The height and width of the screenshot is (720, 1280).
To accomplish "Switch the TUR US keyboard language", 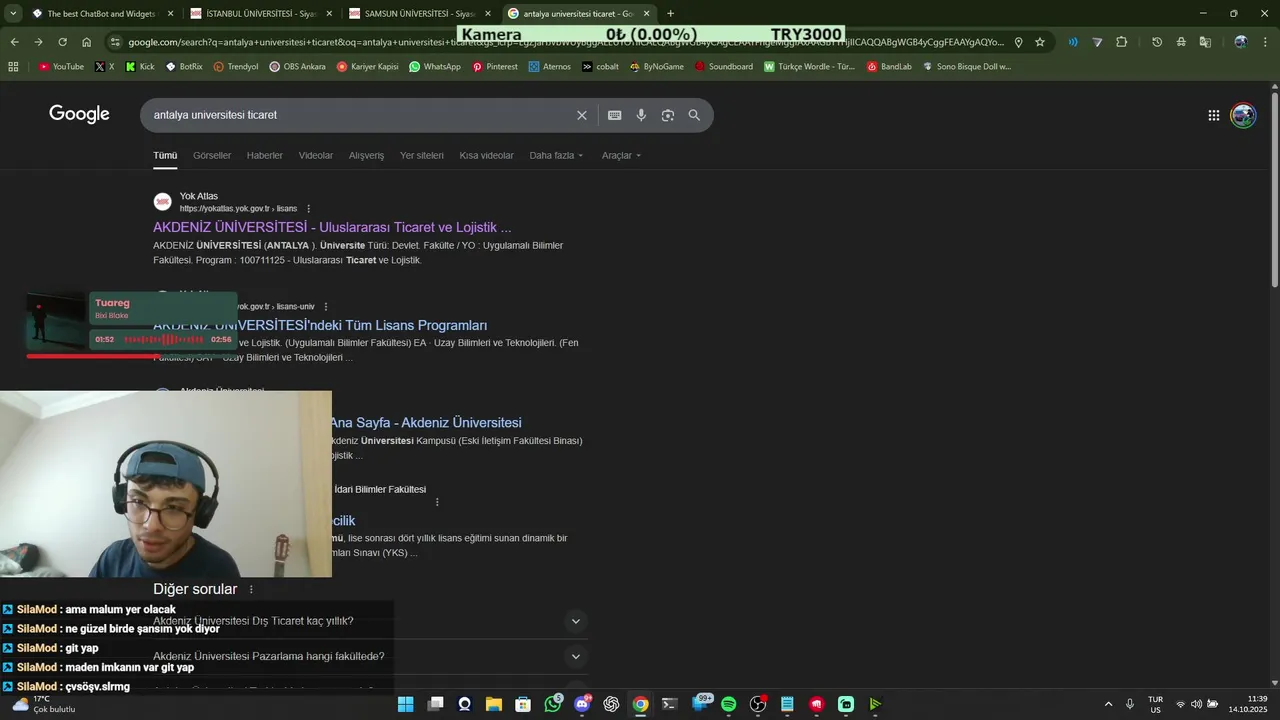I will click(1155, 704).
